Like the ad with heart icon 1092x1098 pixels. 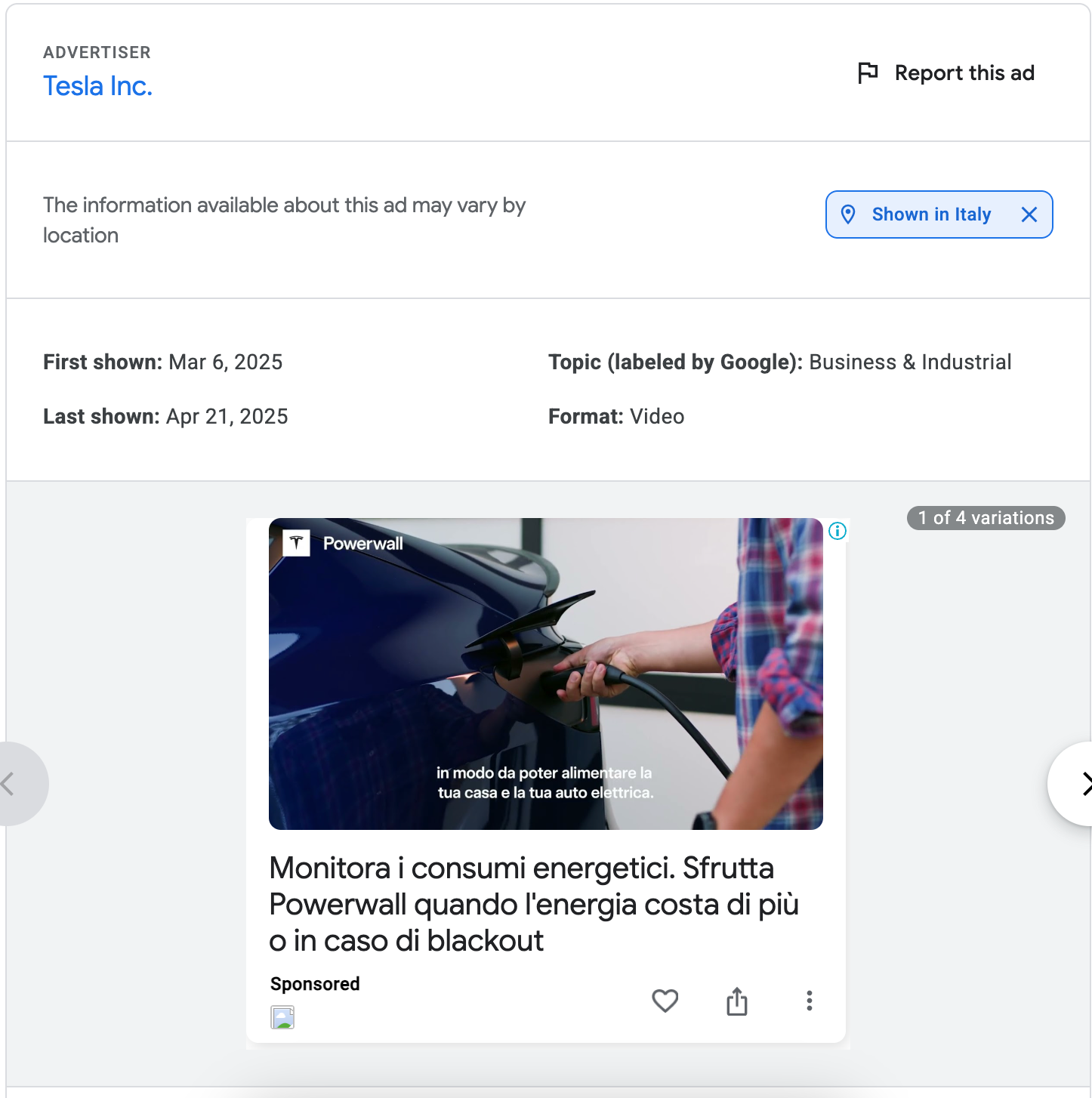665,1001
